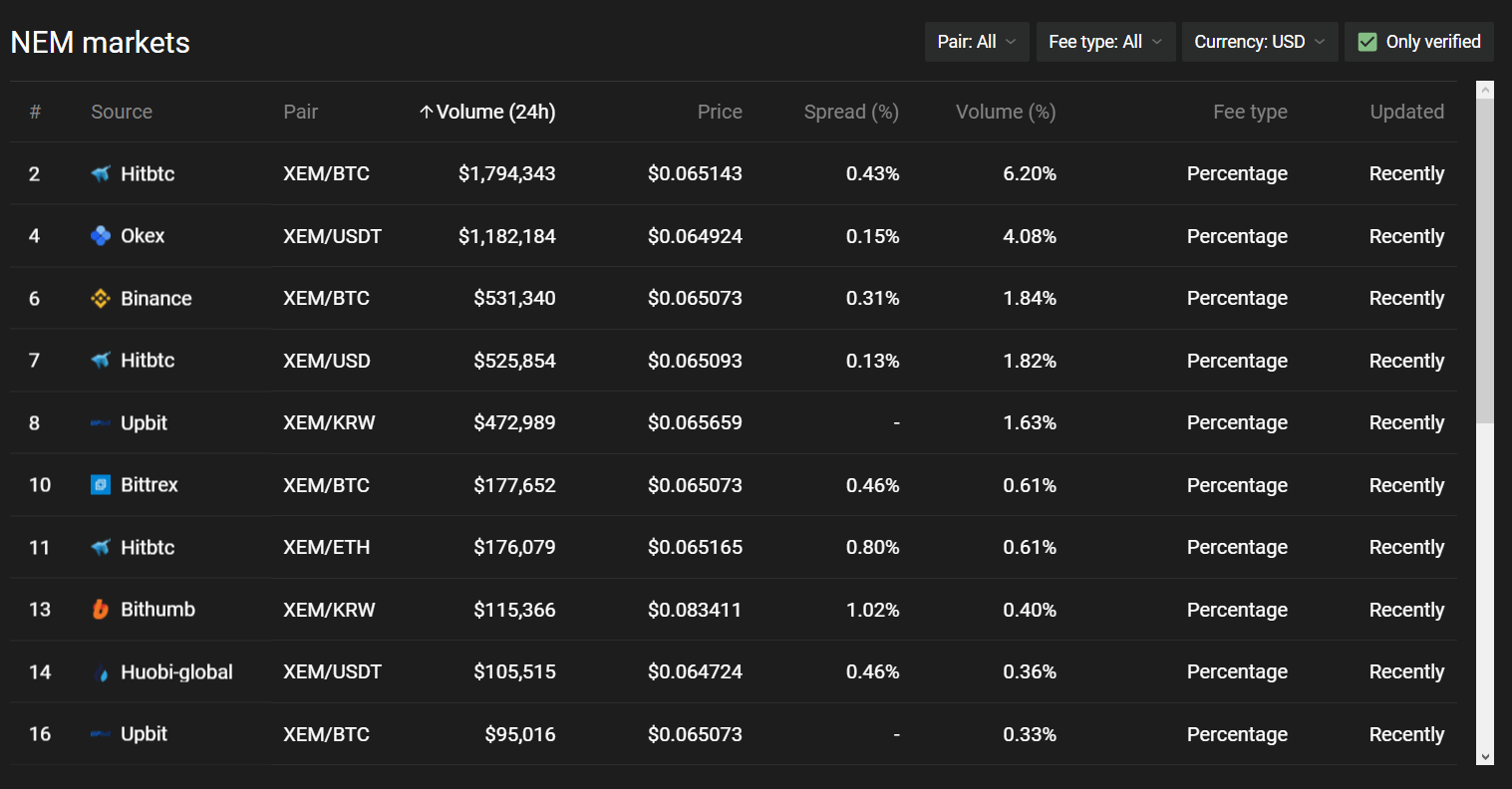Click sort arrow on Volume (24h) header
Viewport: 1512px width, 789px height.
point(427,113)
